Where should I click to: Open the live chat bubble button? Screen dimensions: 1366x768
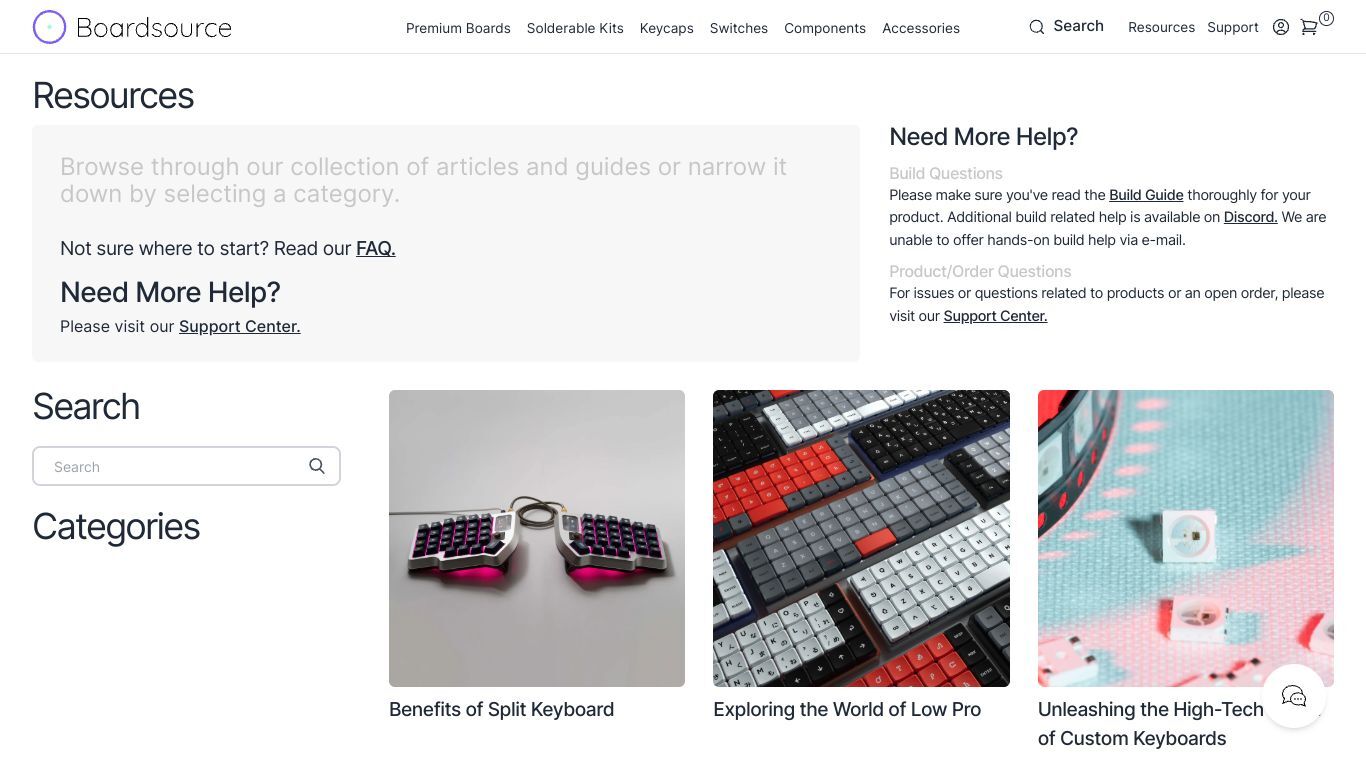[1294, 696]
